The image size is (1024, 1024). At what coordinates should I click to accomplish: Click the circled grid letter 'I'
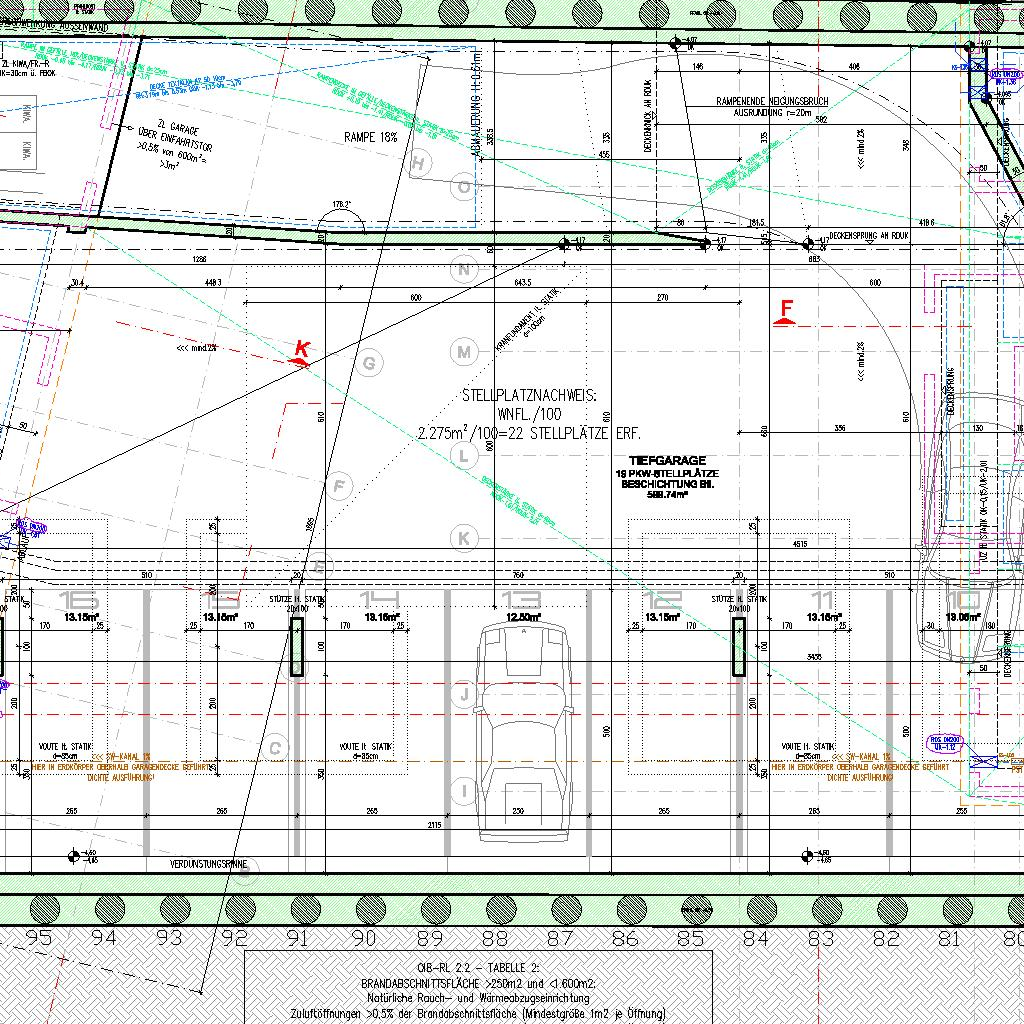[464, 791]
